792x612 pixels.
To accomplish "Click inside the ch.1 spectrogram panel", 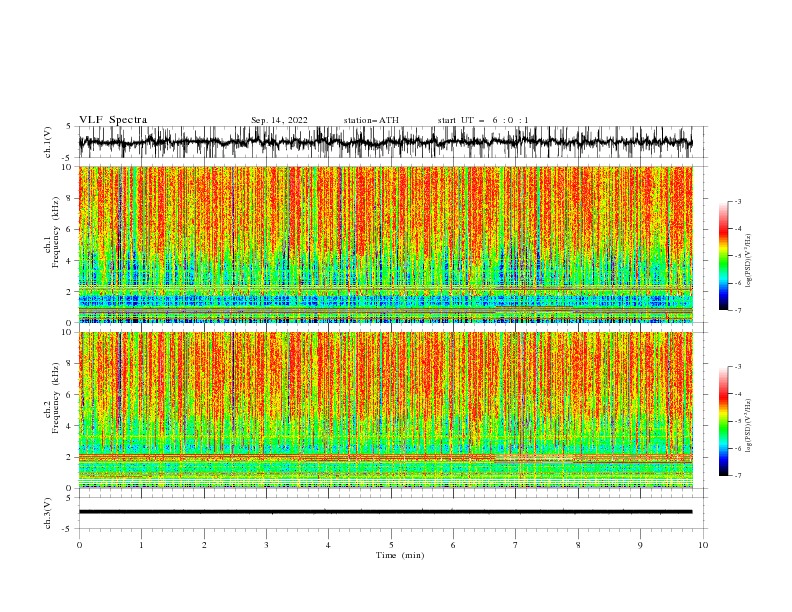I will [386, 244].
